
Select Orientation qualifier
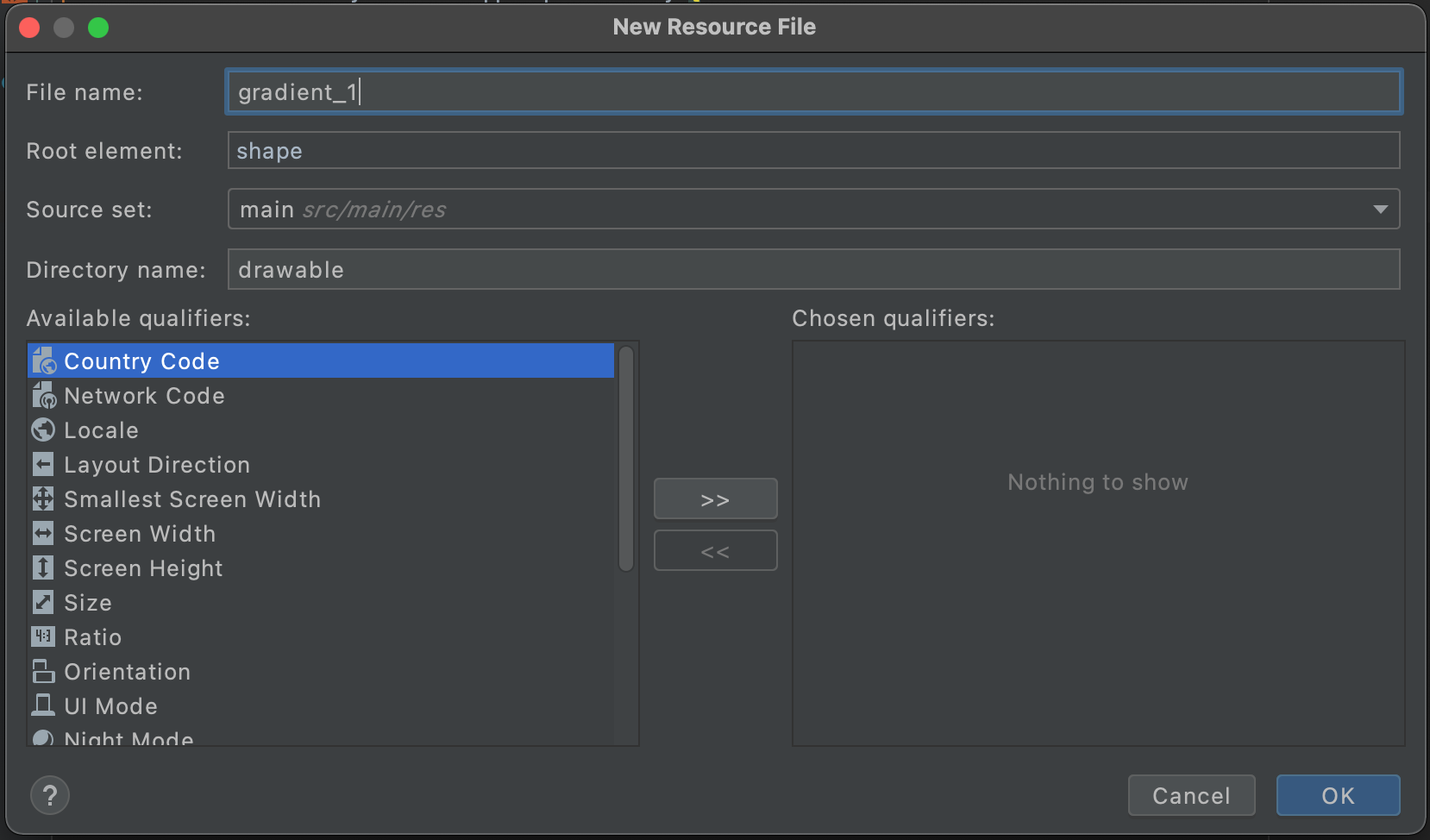(321, 671)
